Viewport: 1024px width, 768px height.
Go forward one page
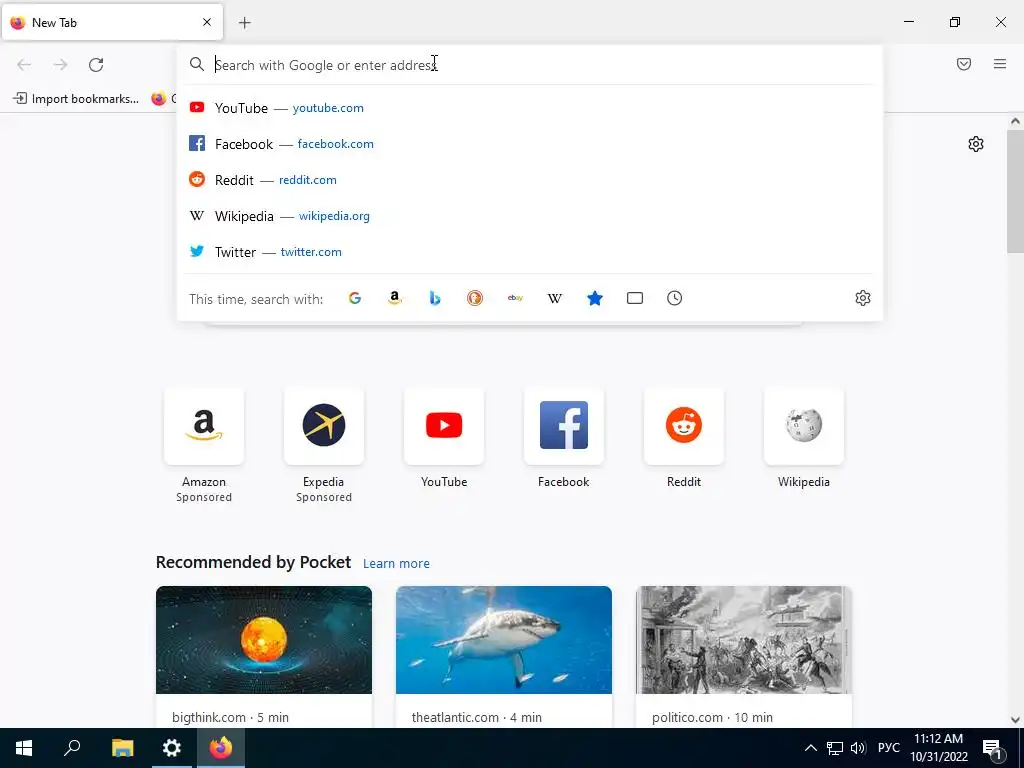pos(60,65)
